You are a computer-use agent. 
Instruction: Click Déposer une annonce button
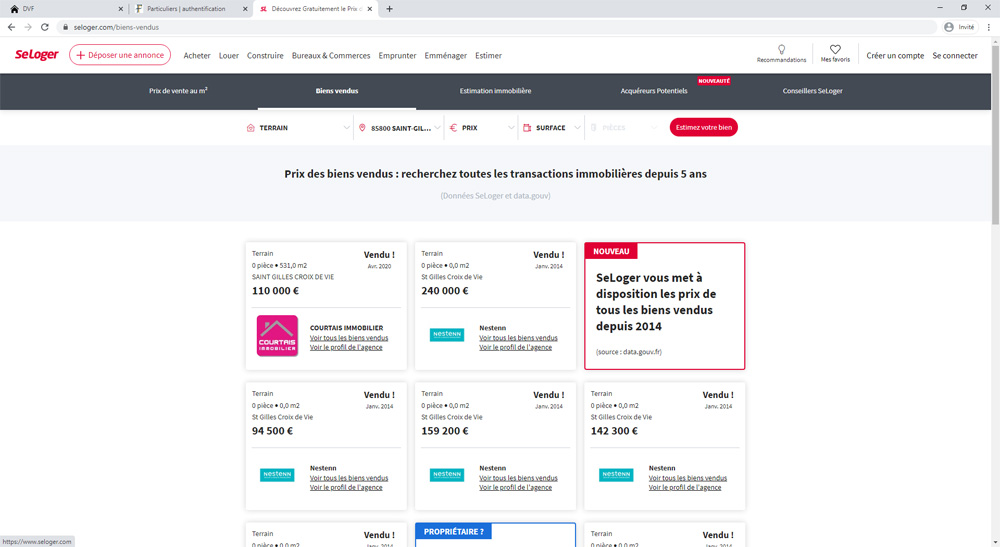tap(120, 55)
